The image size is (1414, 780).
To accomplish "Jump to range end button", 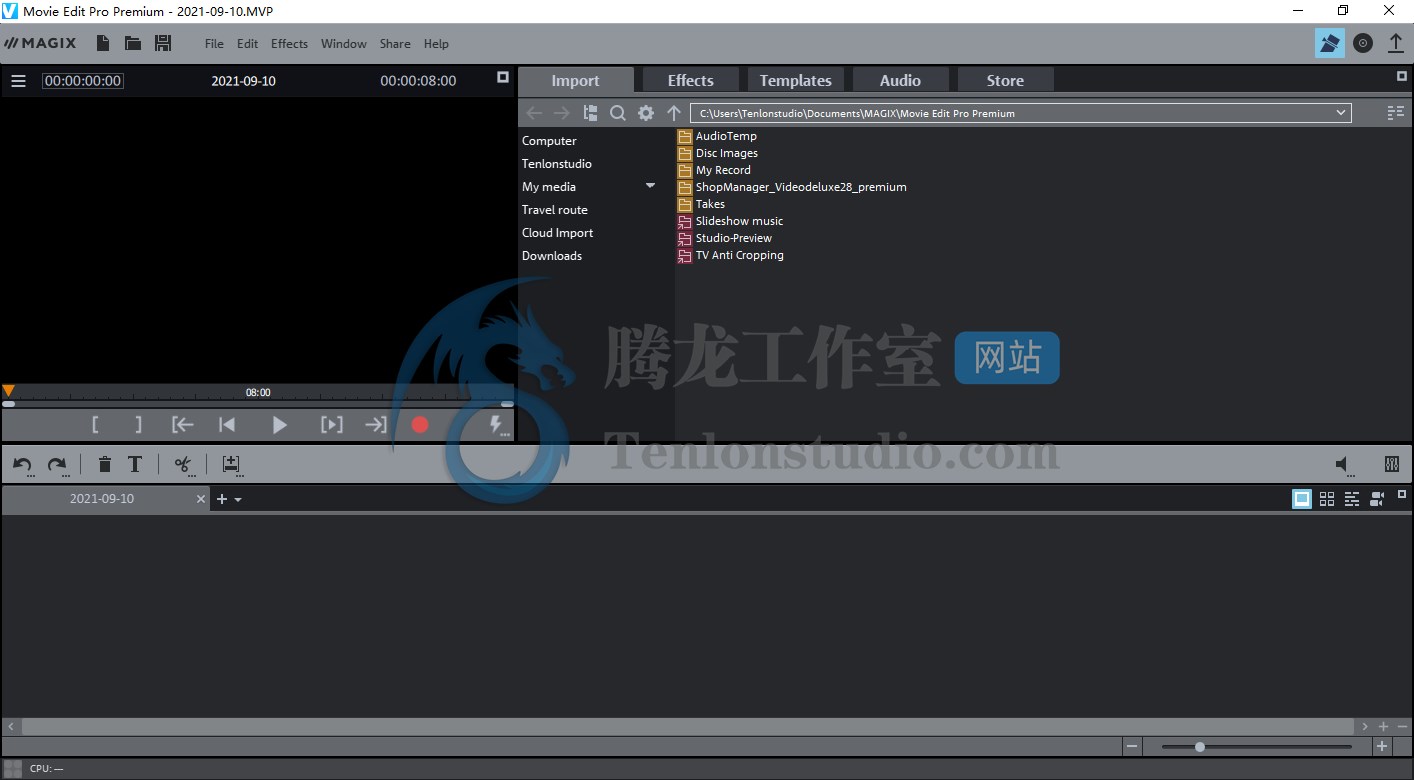I will [x=375, y=425].
